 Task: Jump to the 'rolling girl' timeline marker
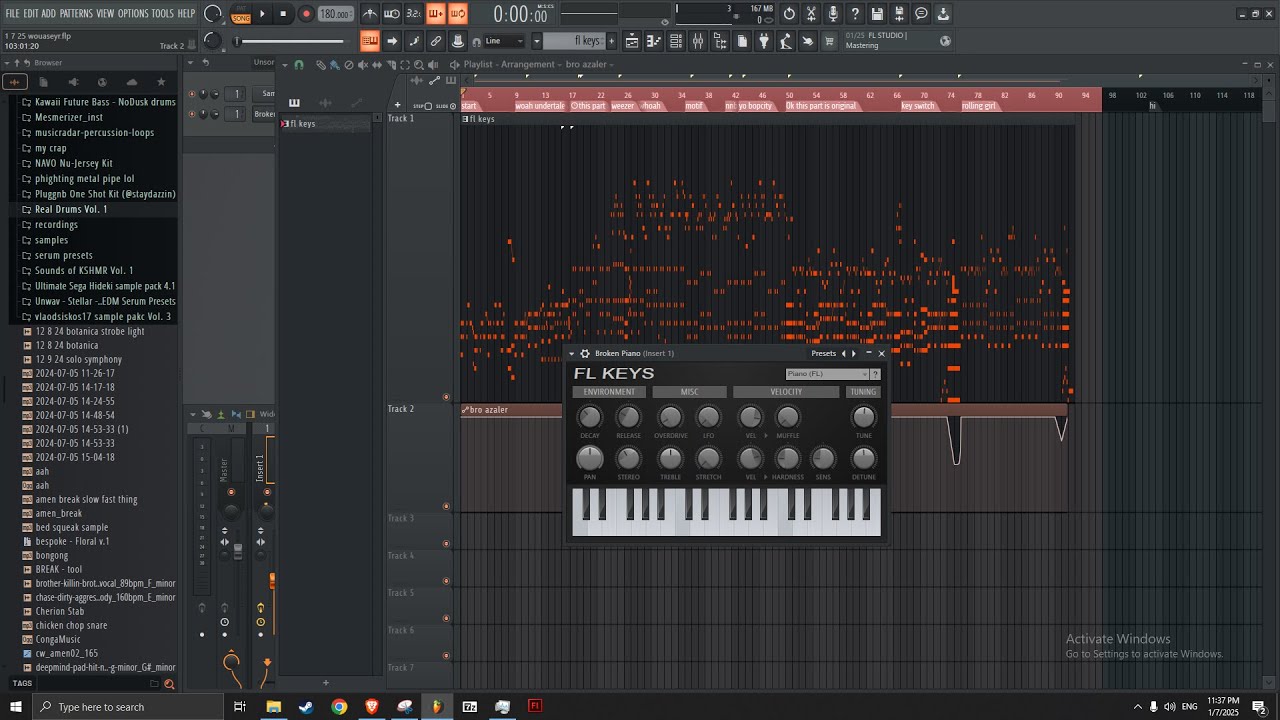(979, 106)
